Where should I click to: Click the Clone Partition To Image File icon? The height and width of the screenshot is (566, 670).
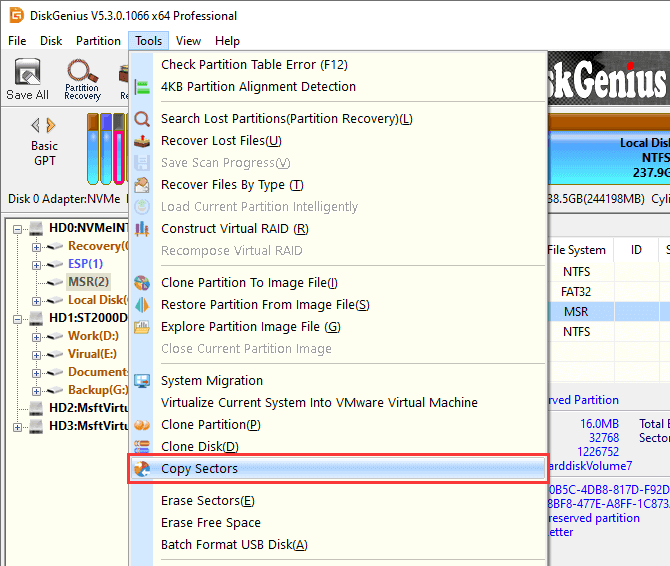click(142, 283)
